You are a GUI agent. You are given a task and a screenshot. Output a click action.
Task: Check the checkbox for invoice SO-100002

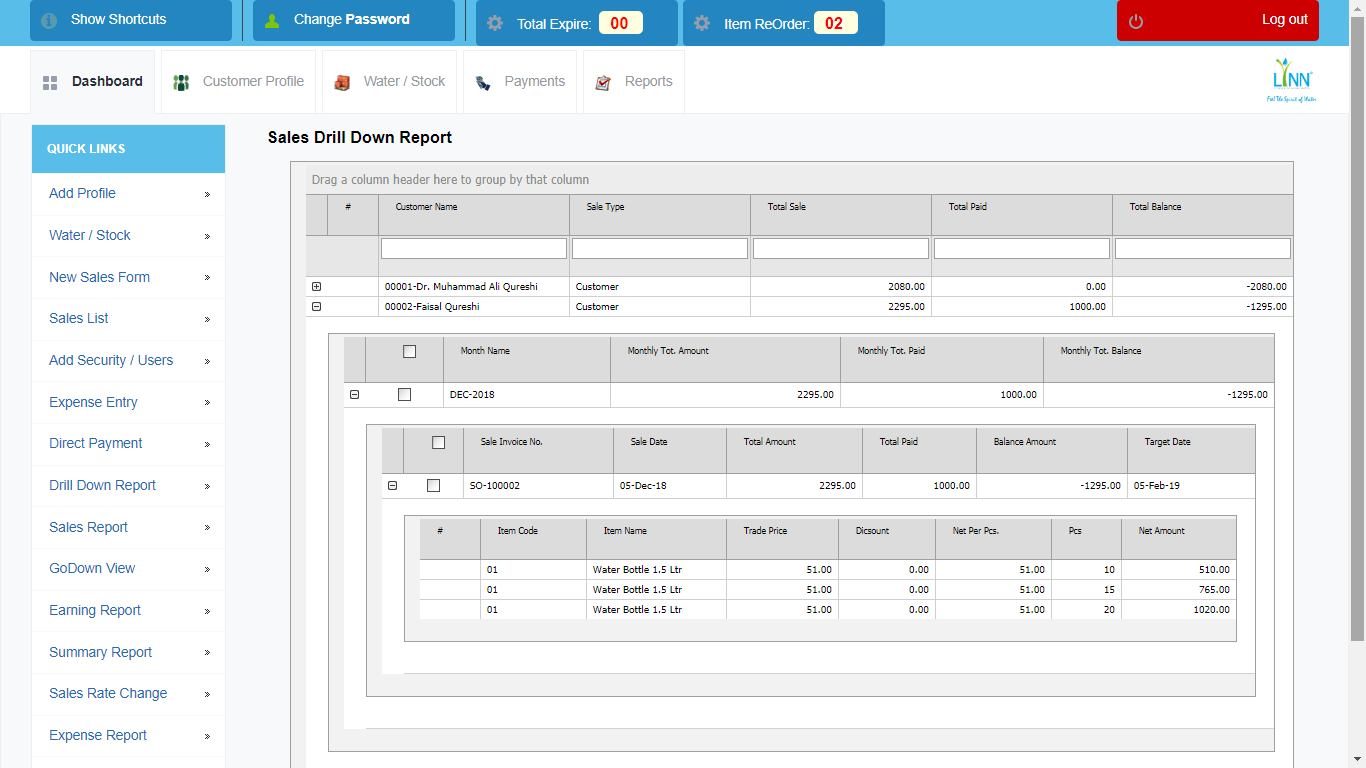coord(433,485)
